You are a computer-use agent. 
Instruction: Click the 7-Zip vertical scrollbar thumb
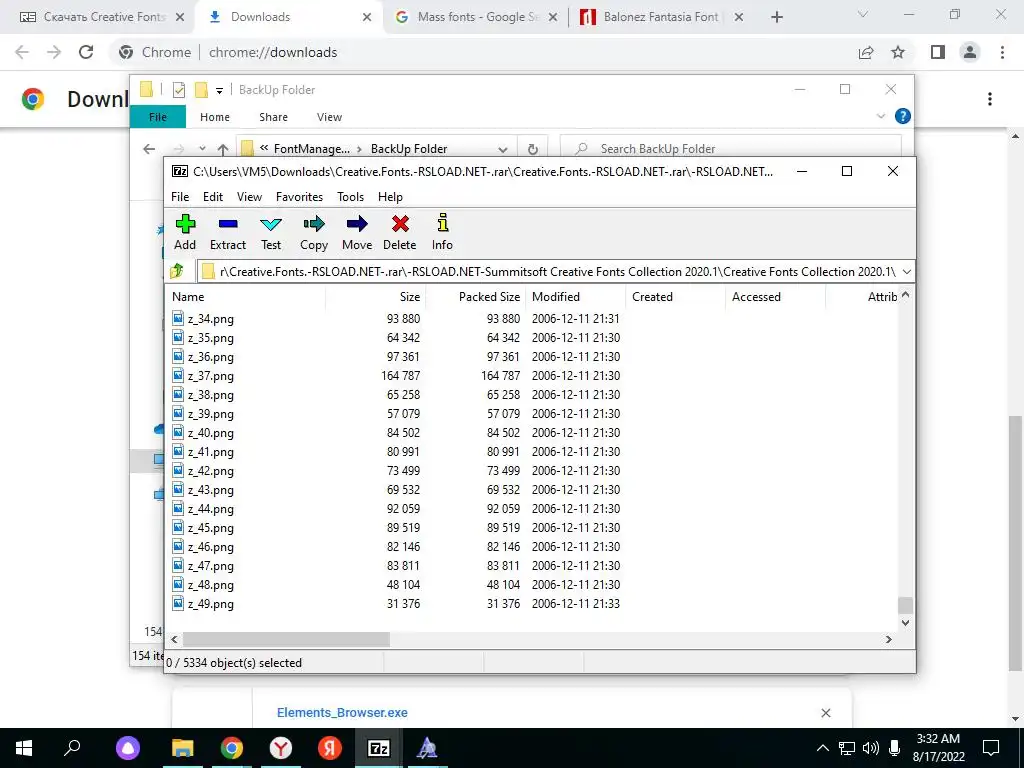905,605
